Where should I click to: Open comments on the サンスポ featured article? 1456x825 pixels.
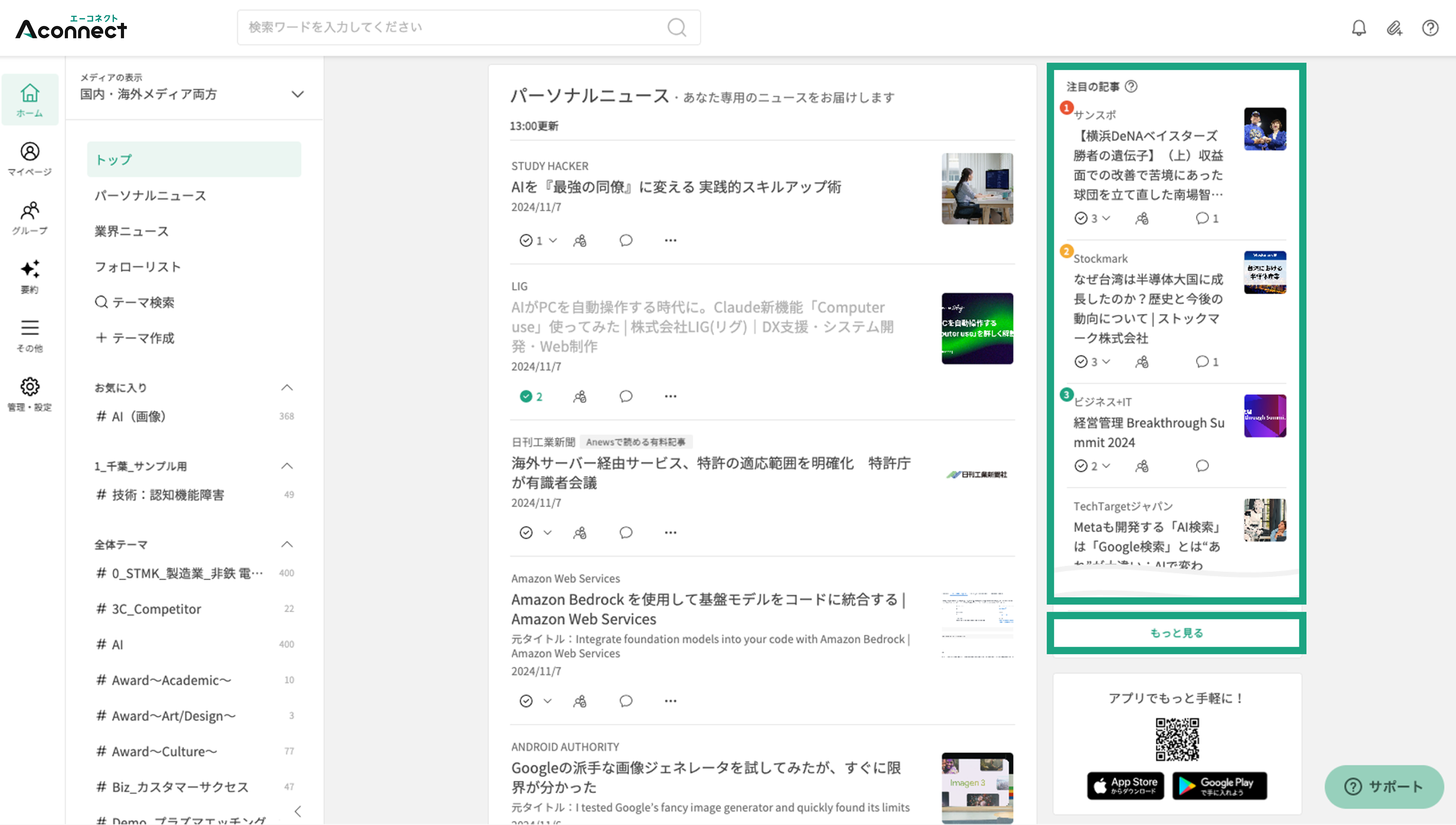tap(1207, 218)
